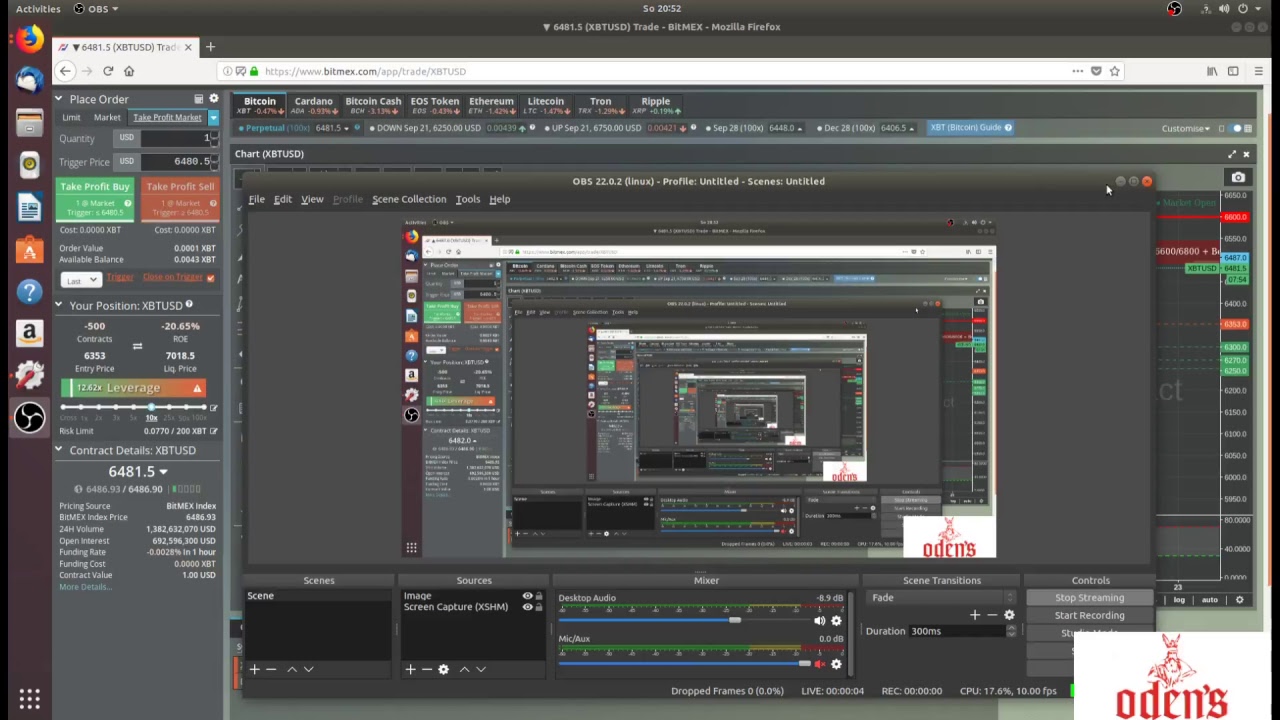Collapse the Your Position panel
Image resolution: width=1280 pixels, height=720 pixels.
click(x=58, y=305)
